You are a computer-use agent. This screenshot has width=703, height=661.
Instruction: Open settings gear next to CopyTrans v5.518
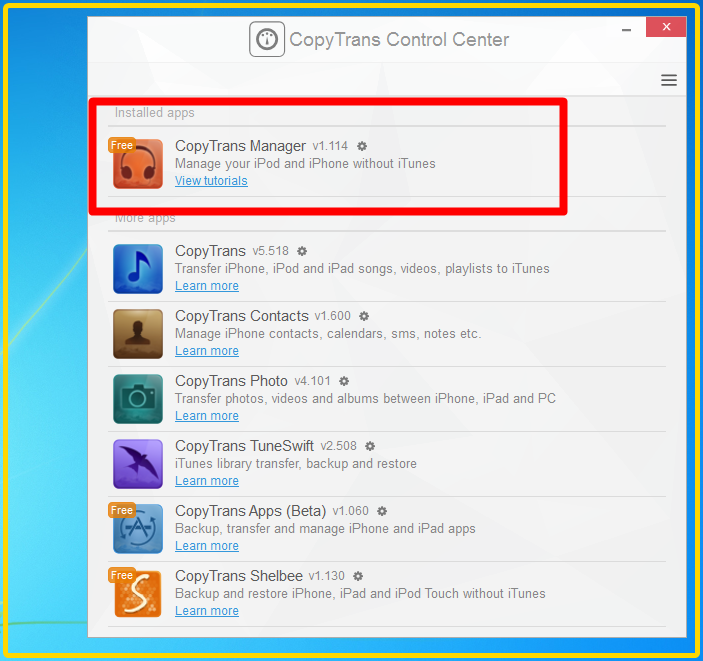point(302,251)
